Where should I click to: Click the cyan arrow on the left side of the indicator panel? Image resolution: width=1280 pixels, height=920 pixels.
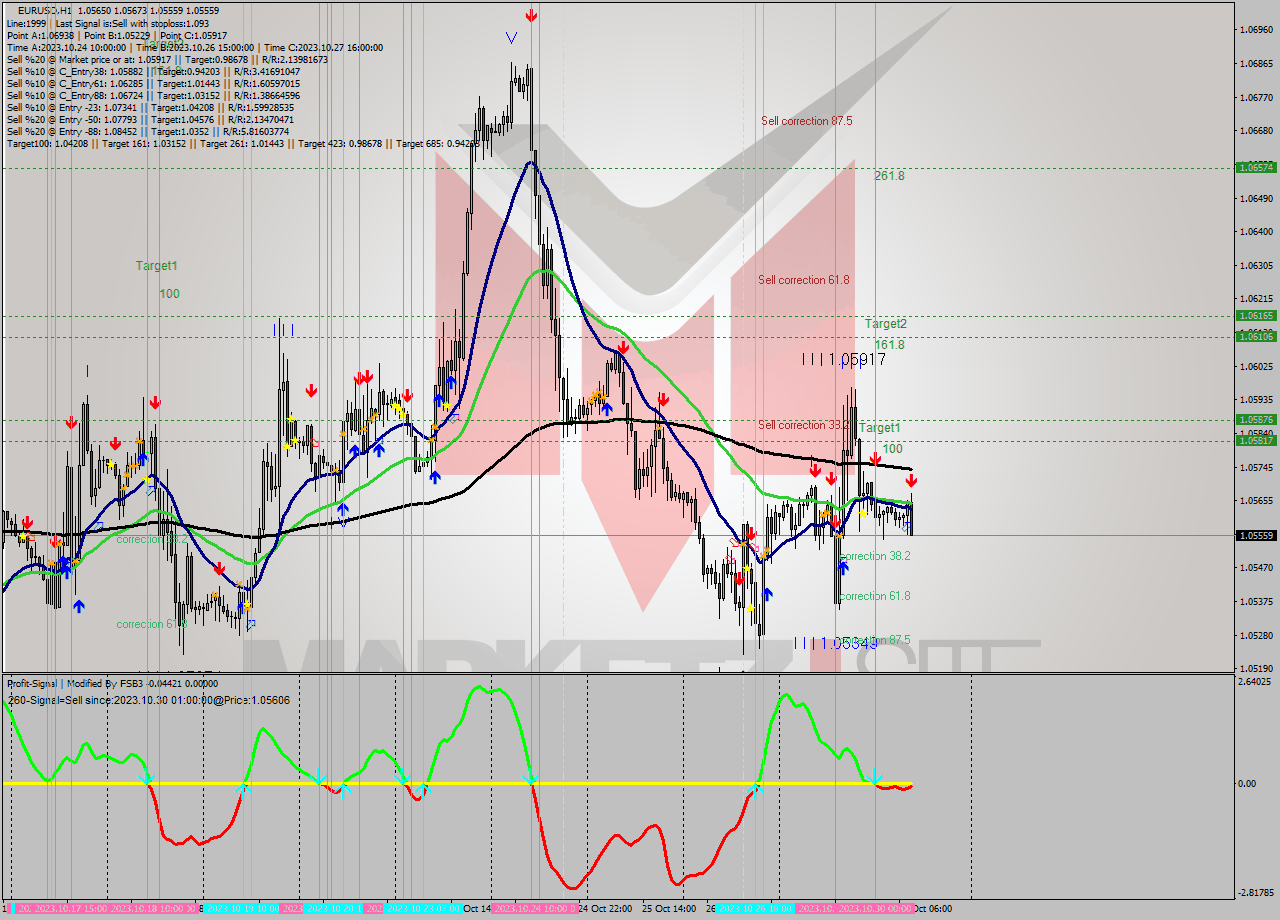click(148, 777)
